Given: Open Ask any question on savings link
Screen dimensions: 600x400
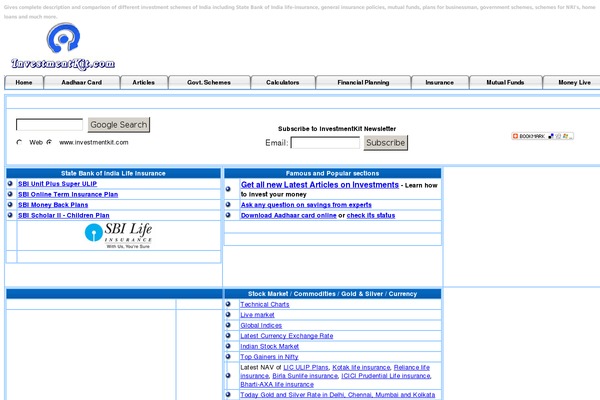Looking at the screenshot, I should [306, 205].
